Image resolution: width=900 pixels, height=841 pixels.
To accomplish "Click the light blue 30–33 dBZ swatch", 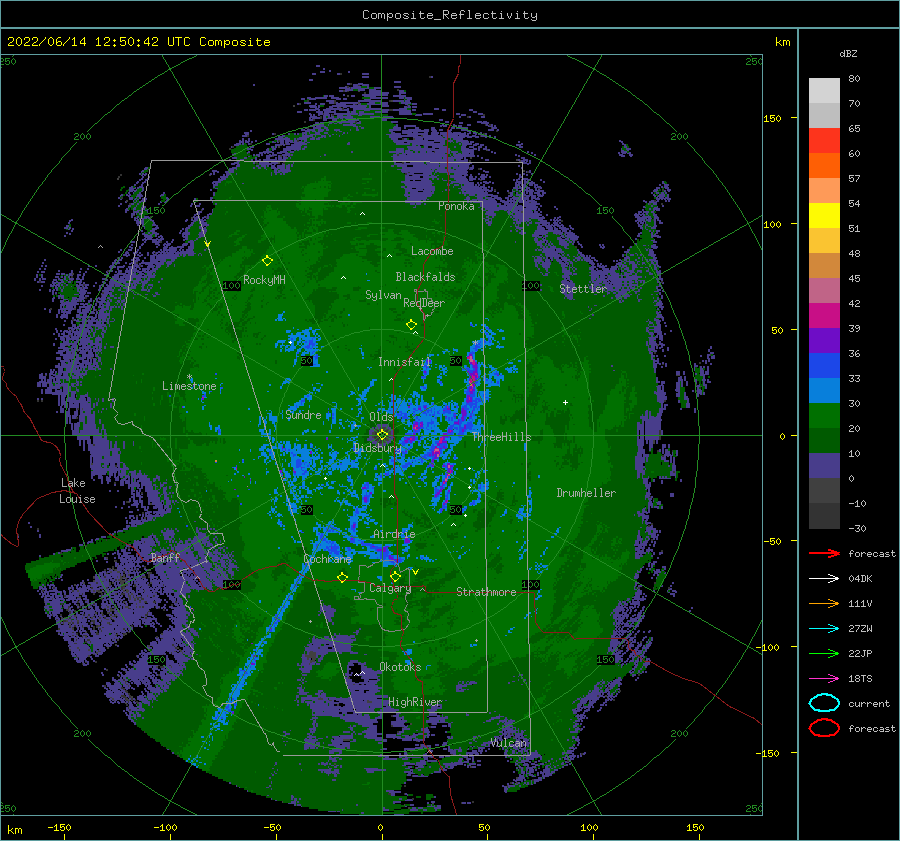I will 824,390.
